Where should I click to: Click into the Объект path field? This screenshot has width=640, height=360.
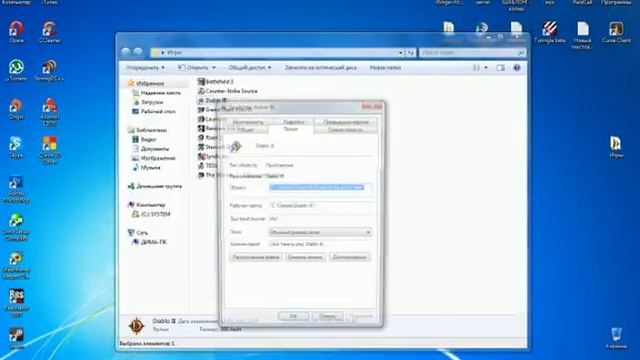click(320, 187)
